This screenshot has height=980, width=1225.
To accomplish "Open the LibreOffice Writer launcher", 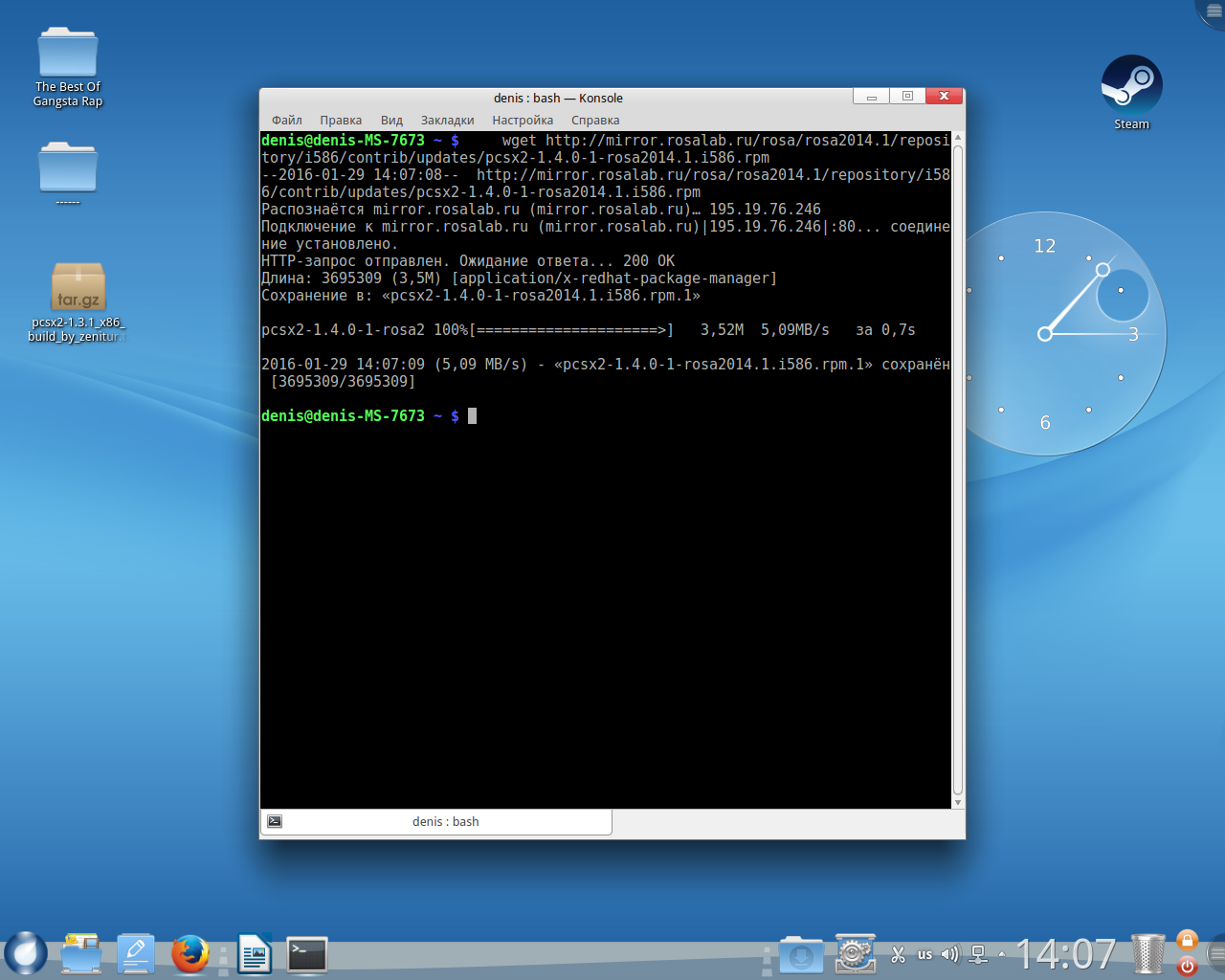I will 255,954.
